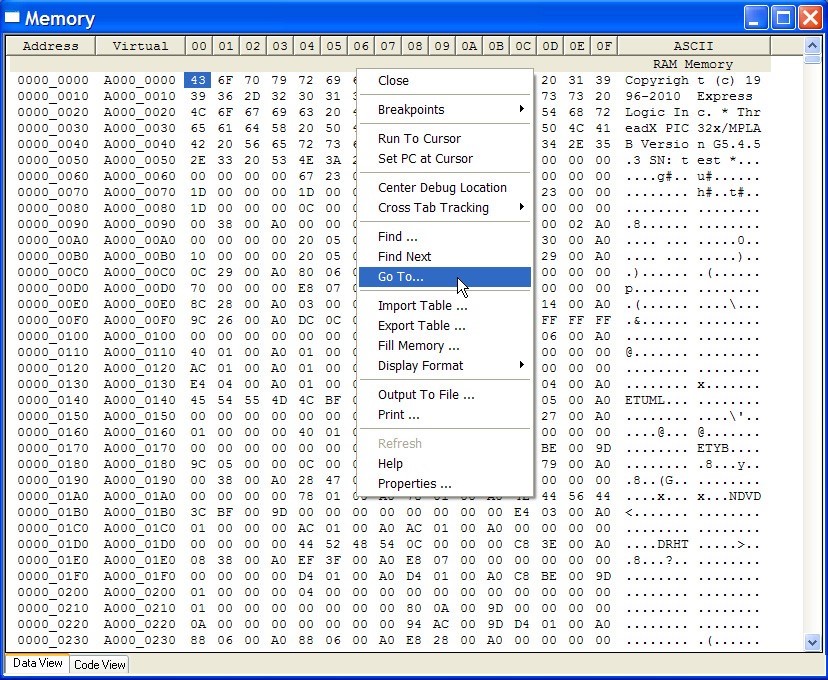Open Import Table... dialog

[418, 305]
